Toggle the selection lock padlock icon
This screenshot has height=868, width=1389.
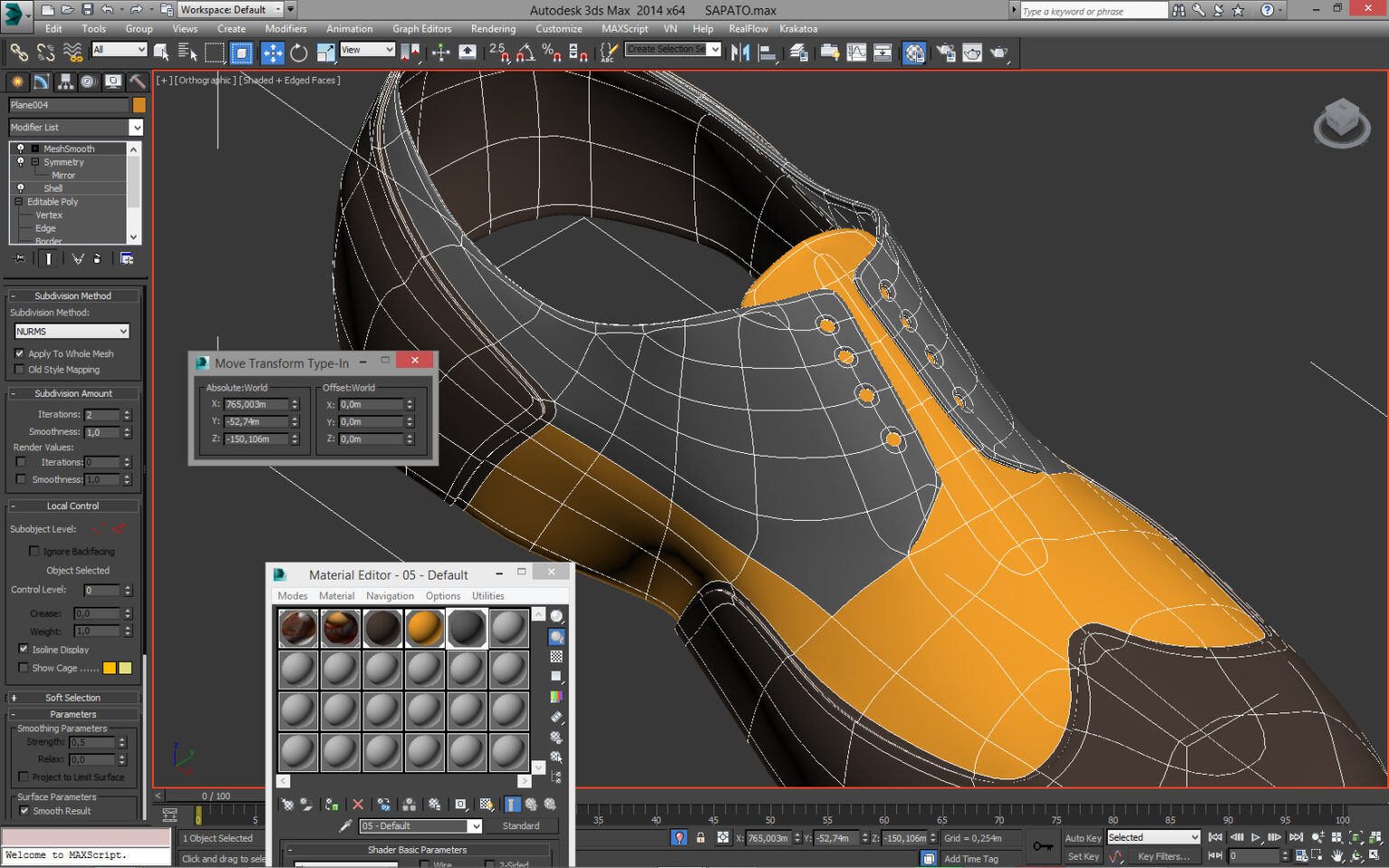(x=700, y=837)
